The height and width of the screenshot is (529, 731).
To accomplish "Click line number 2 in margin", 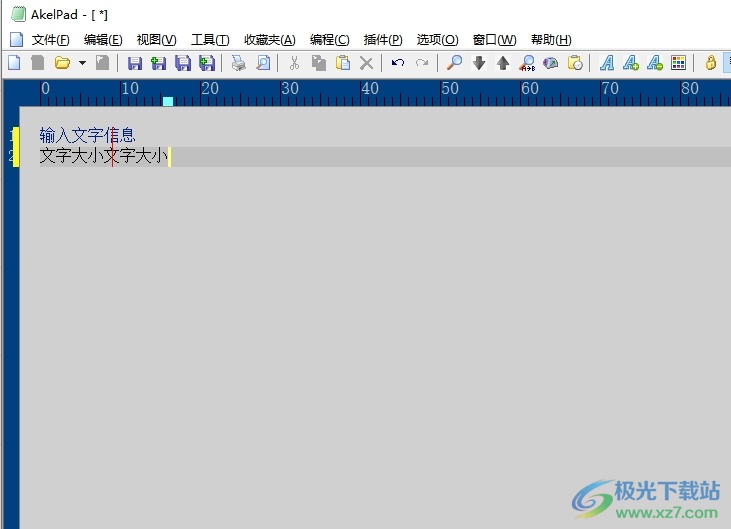I will coord(12,155).
